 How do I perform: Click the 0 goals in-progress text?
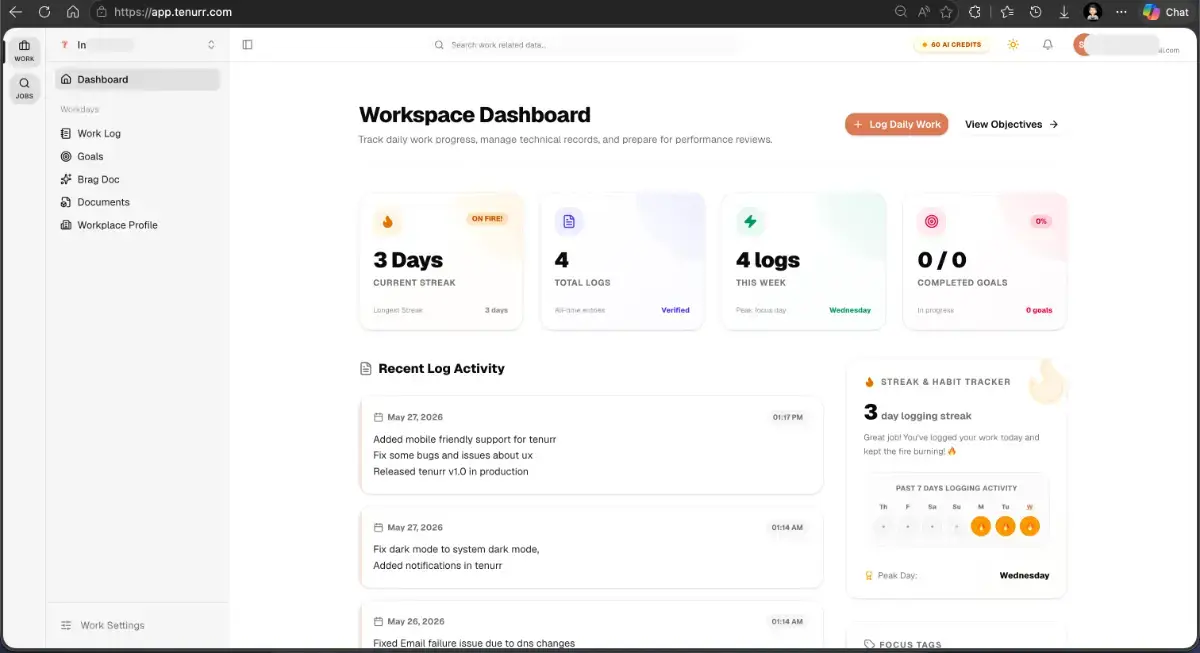(x=1039, y=310)
